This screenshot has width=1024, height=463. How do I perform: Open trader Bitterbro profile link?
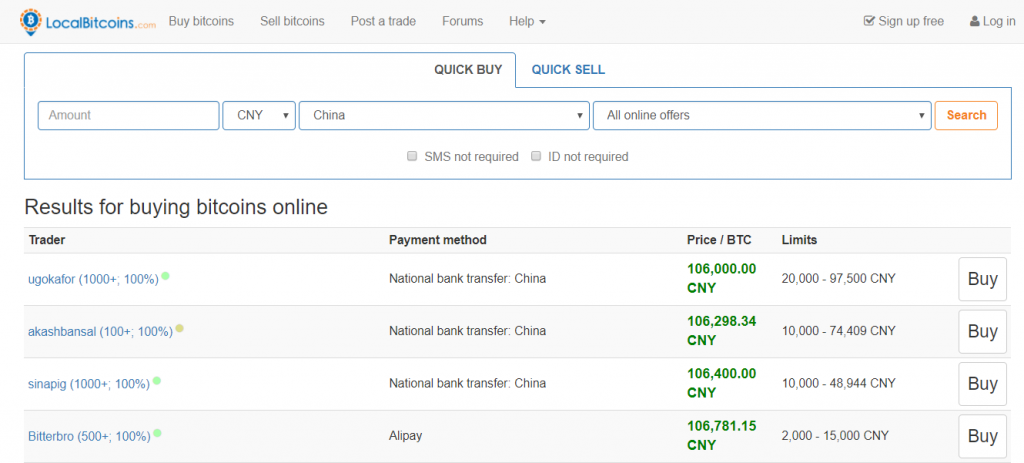click(x=89, y=436)
